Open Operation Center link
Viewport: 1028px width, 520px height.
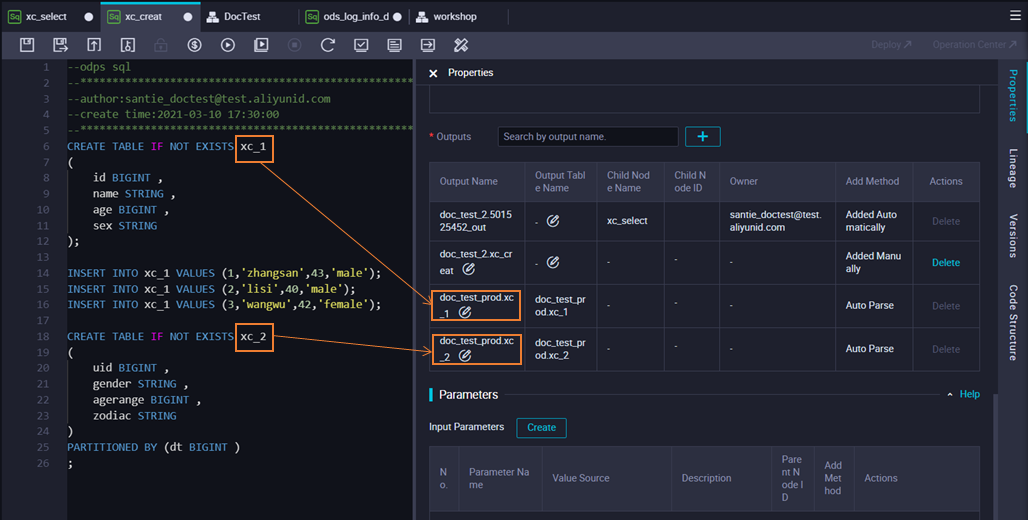coord(974,45)
